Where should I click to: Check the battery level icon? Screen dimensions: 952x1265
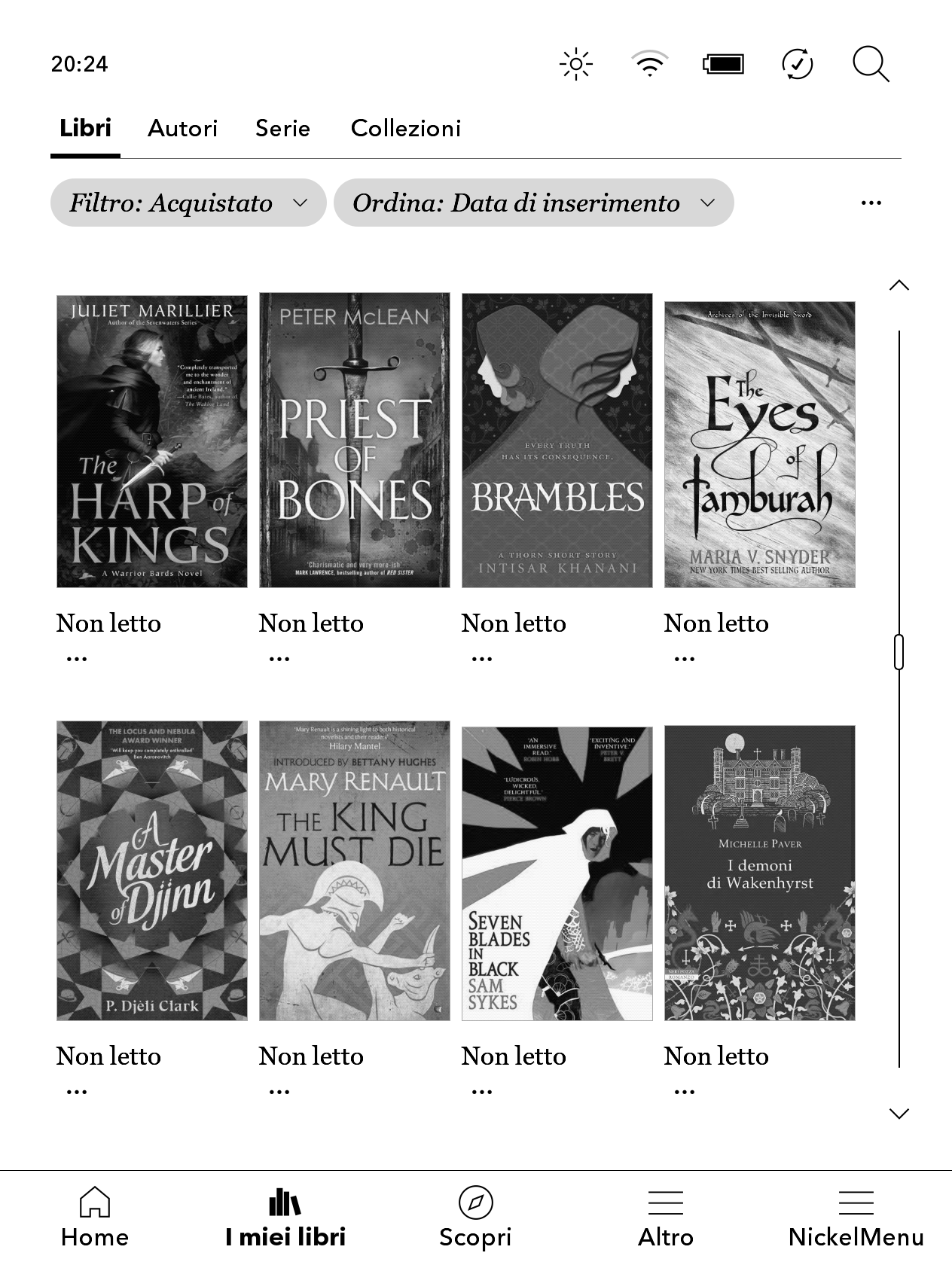[x=723, y=64]
